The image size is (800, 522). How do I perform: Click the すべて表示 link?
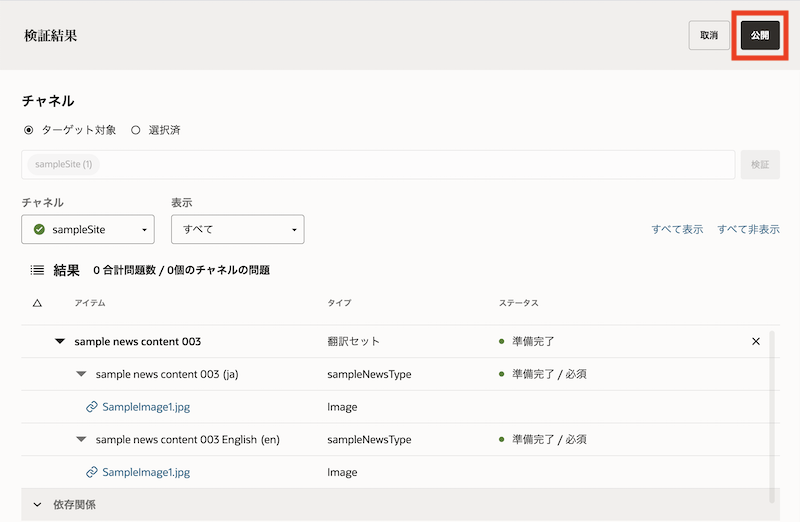click(677, 229)
